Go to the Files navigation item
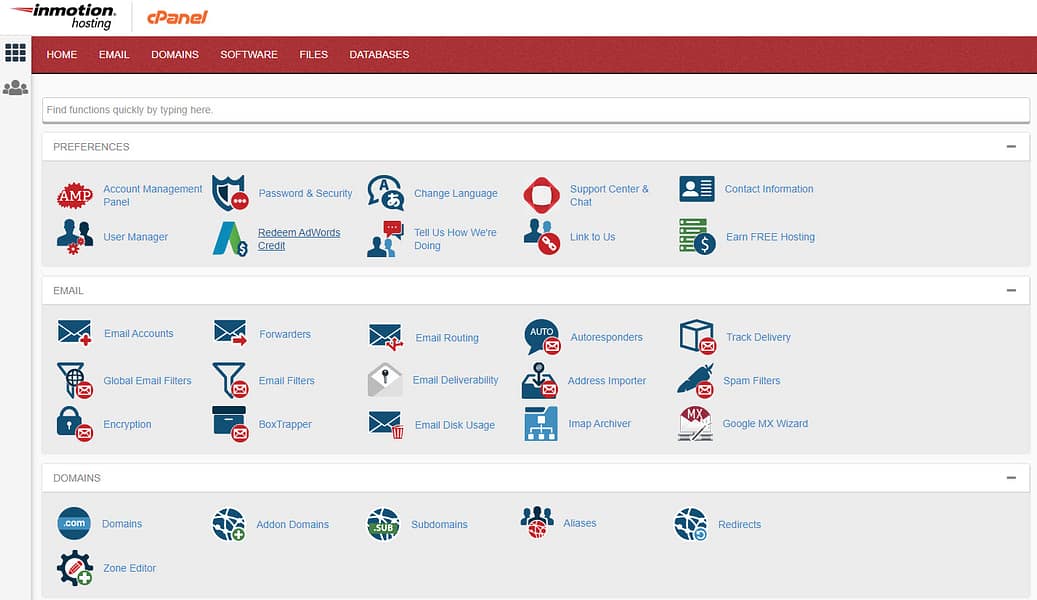Viewport: 1037px width, 600px height. [x=313, y=54]
